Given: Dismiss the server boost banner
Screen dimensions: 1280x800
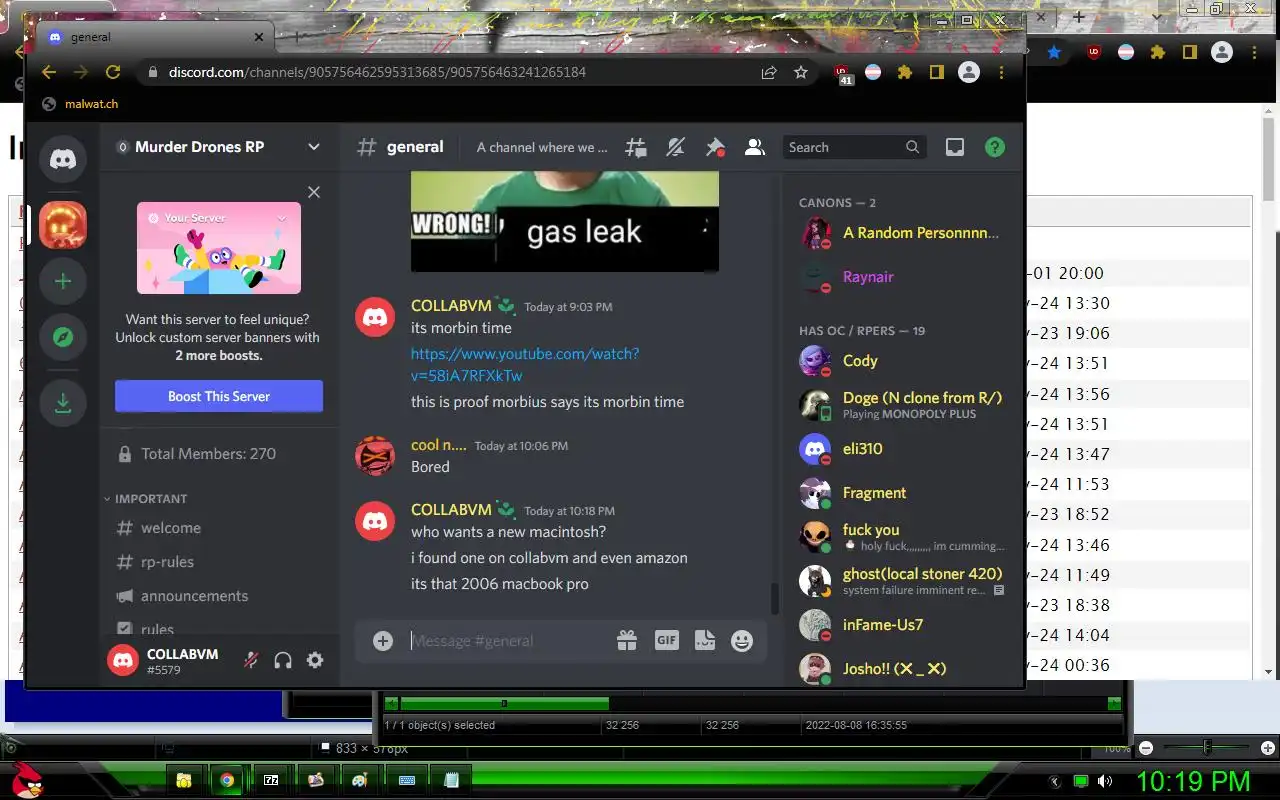Looking at the screenshot, I should point(314,192).
